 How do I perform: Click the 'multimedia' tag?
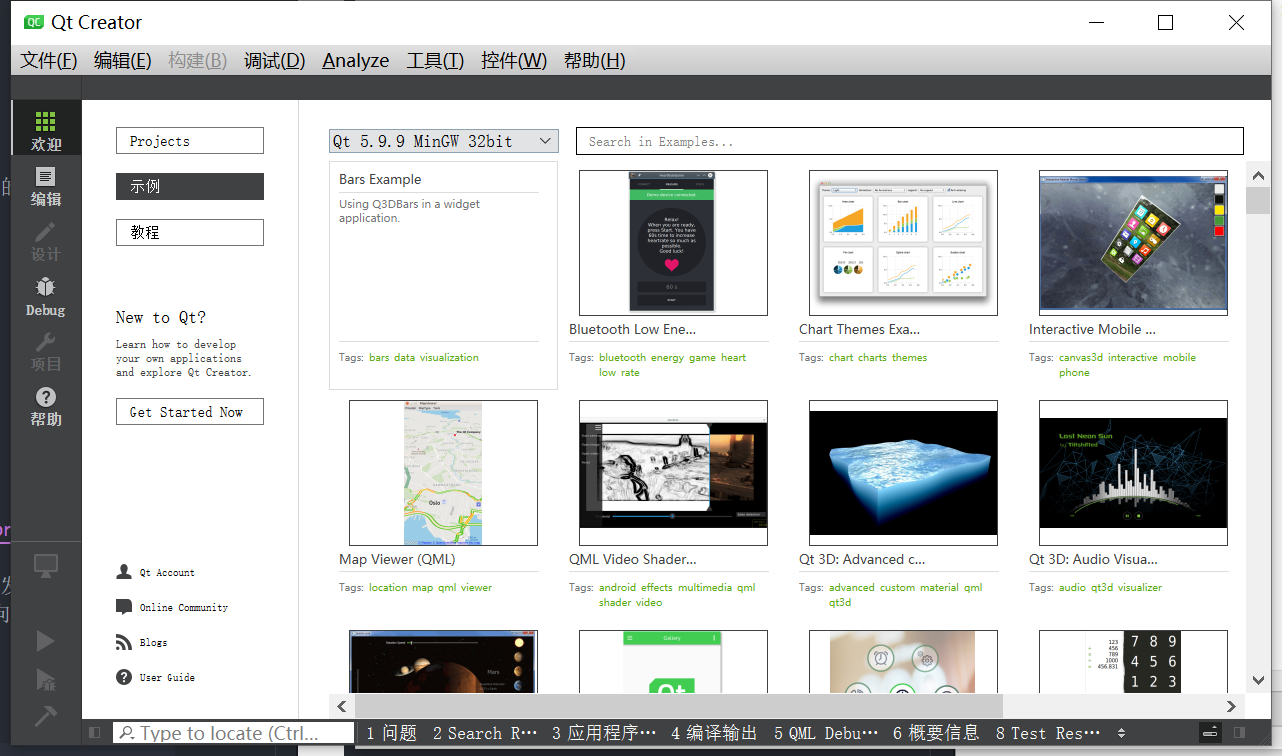(x=705, y=587)
